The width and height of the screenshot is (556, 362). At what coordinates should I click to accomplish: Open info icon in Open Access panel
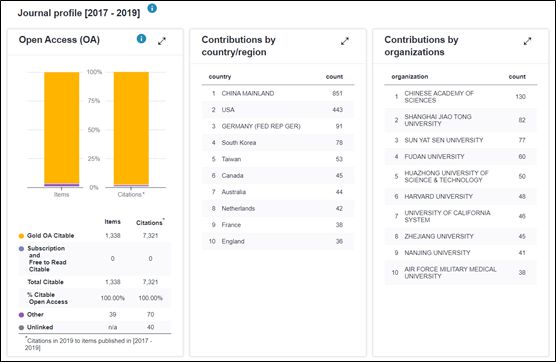point(141,39)
